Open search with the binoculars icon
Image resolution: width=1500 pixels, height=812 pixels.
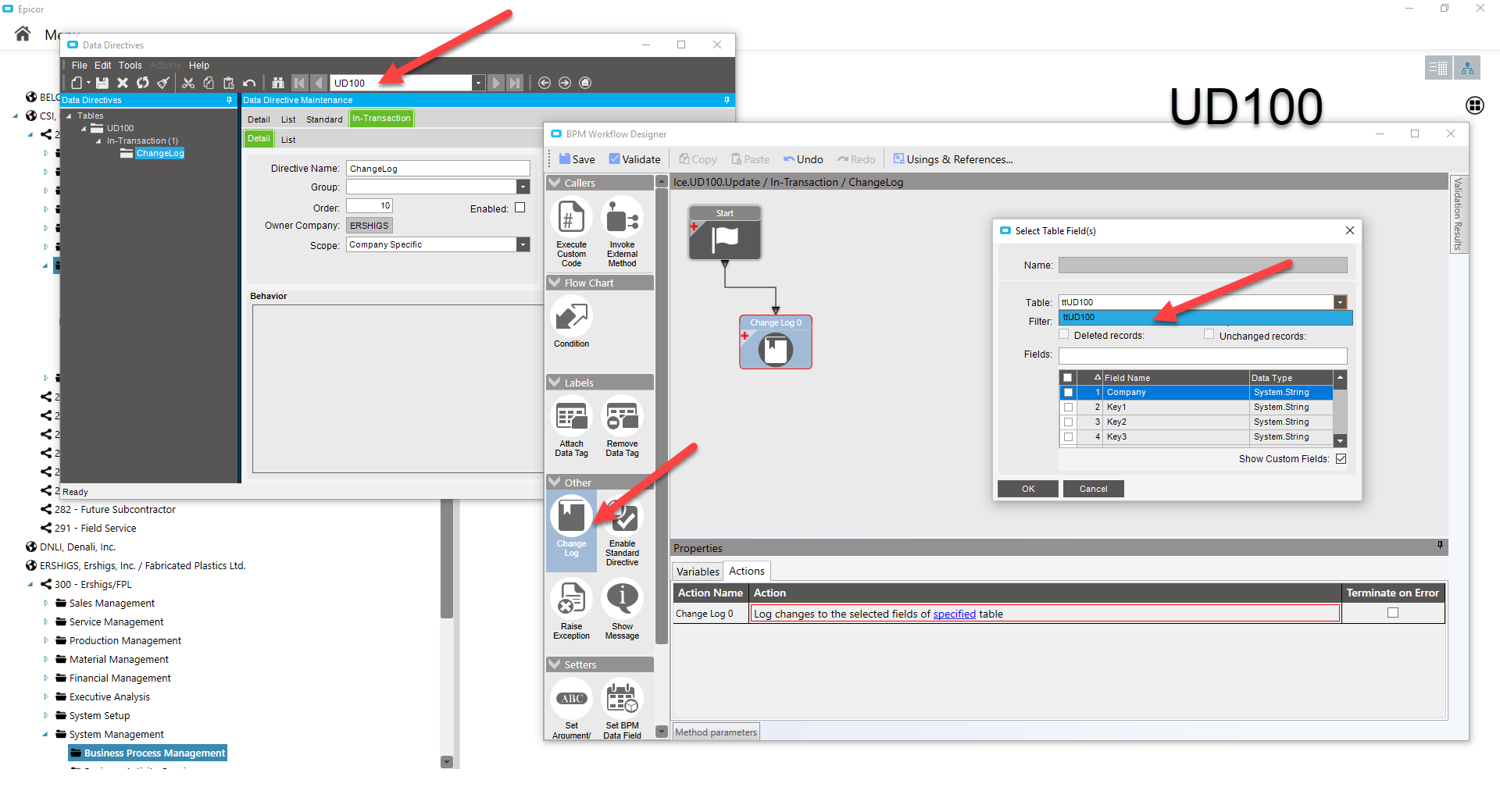pos(278,83)
